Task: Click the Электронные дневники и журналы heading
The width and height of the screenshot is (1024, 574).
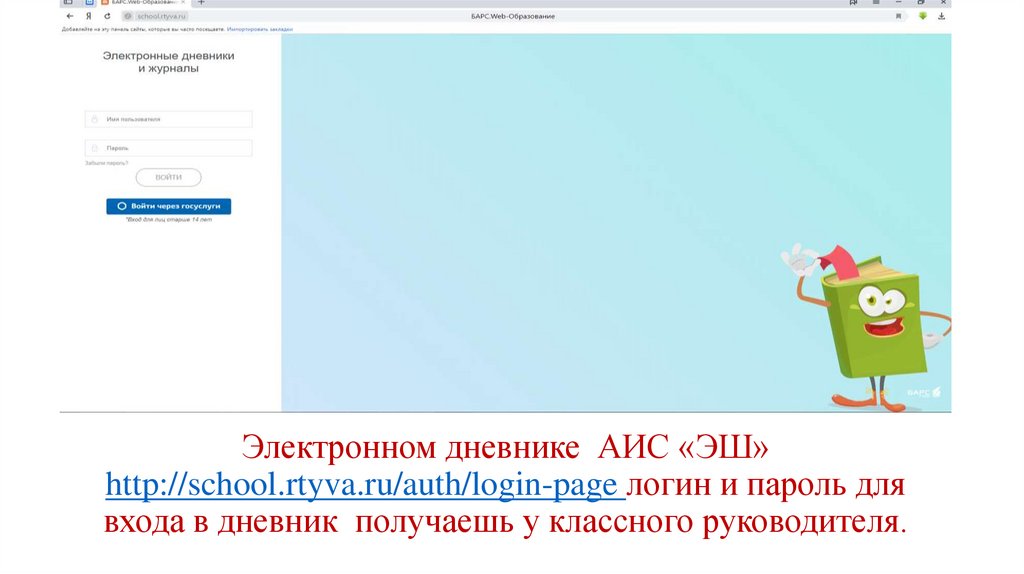Action: tap(168, 62)
